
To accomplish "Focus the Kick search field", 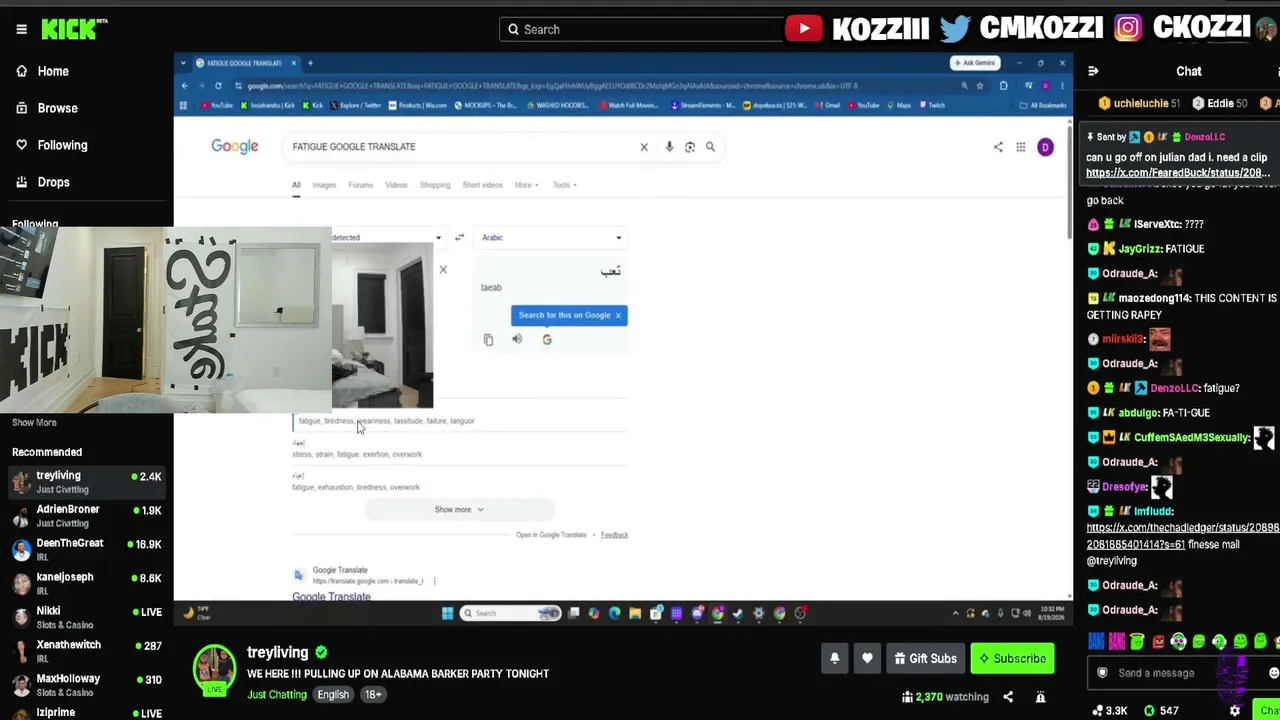I will point(645,29).
